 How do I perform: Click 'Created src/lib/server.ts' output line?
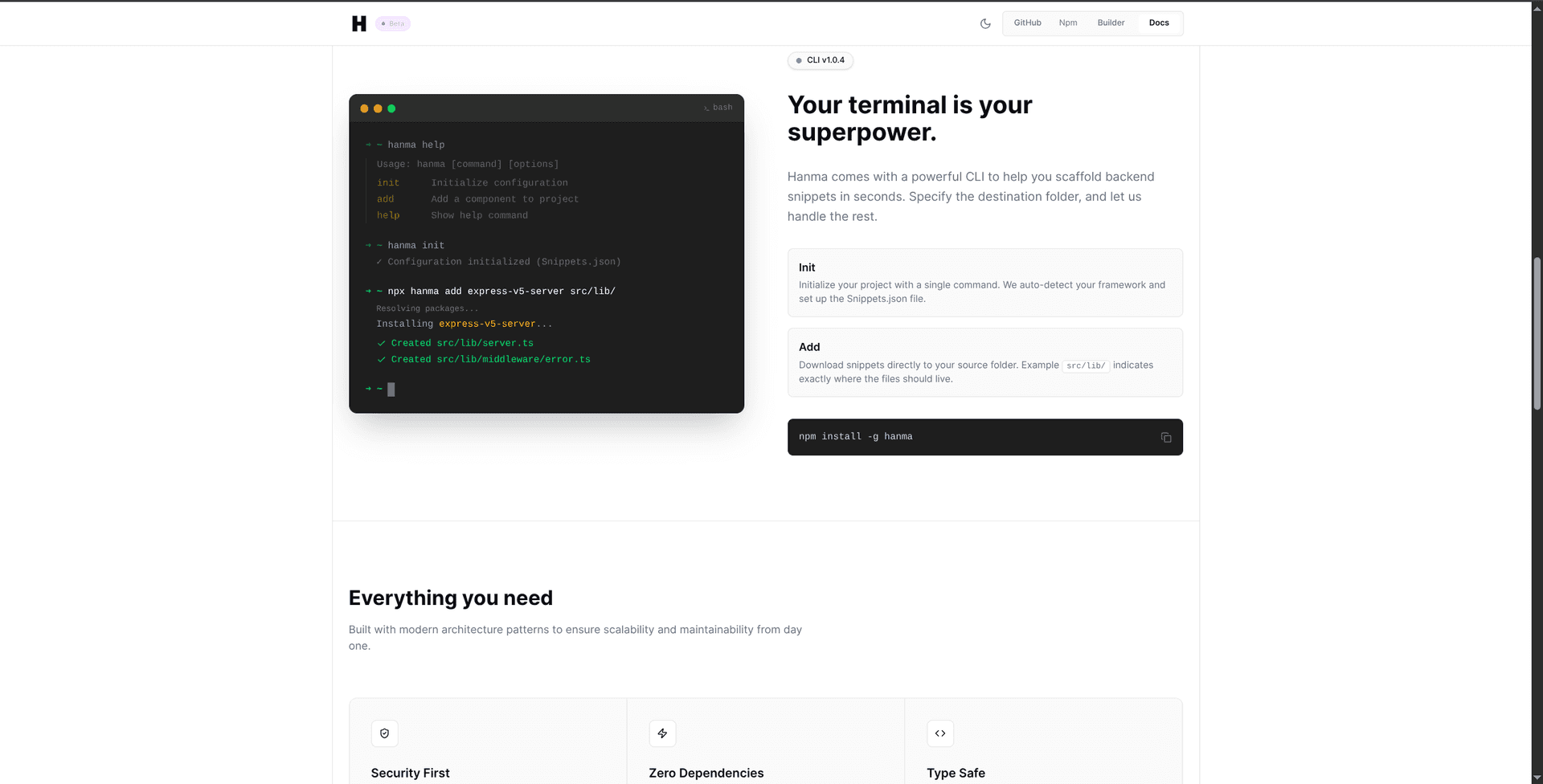point(455,343)
